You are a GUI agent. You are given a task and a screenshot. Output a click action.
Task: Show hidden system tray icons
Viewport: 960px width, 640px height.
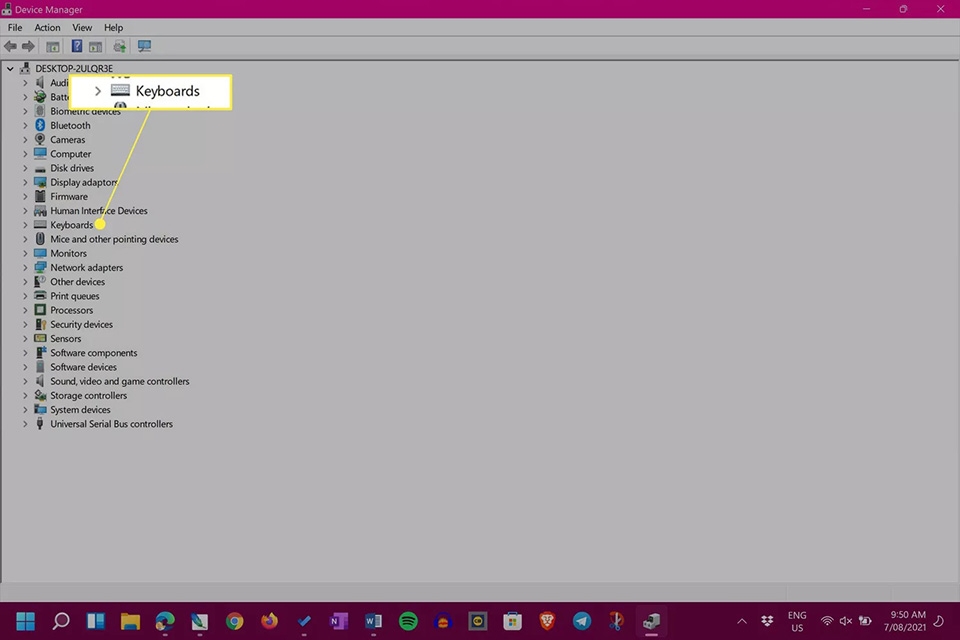tap(742, 622)
